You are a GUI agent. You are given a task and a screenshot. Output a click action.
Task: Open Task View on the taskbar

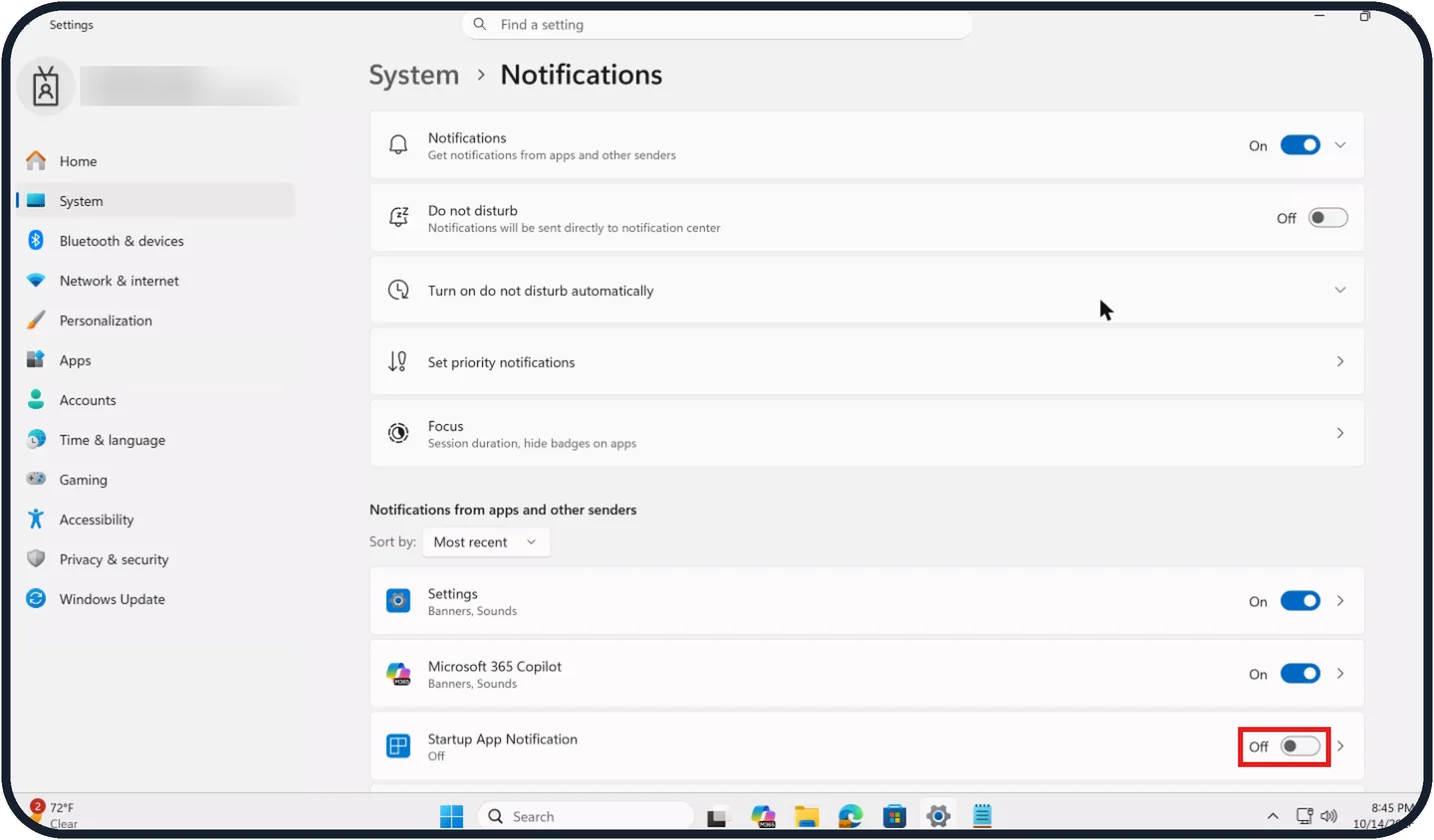click(x=717, y=816)
